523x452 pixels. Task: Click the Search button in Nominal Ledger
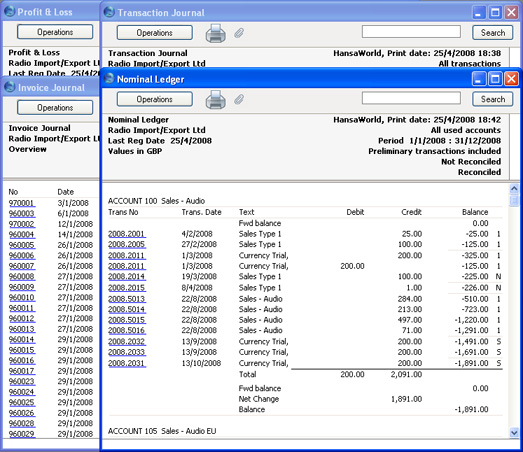tap(493, 99)
